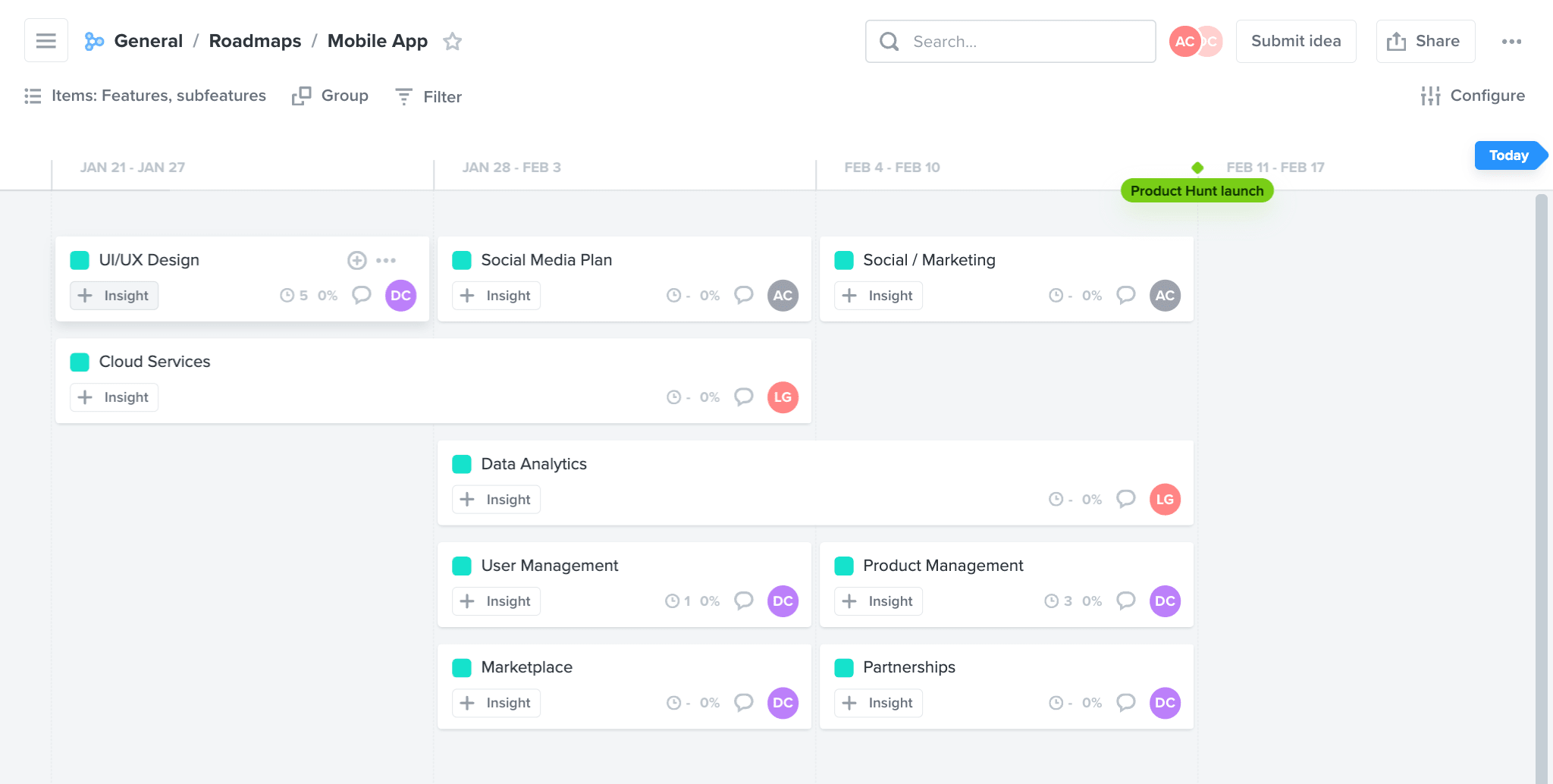Click DC assignee avatar on Product Management
This screenshot has width=1553, height=784.
(x=1166, y=601)
